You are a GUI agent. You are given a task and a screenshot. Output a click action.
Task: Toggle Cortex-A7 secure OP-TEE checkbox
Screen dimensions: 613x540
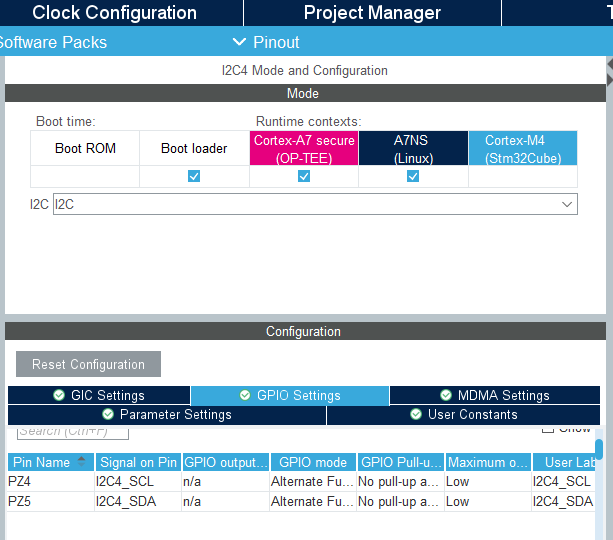click(x=304, y=176)
